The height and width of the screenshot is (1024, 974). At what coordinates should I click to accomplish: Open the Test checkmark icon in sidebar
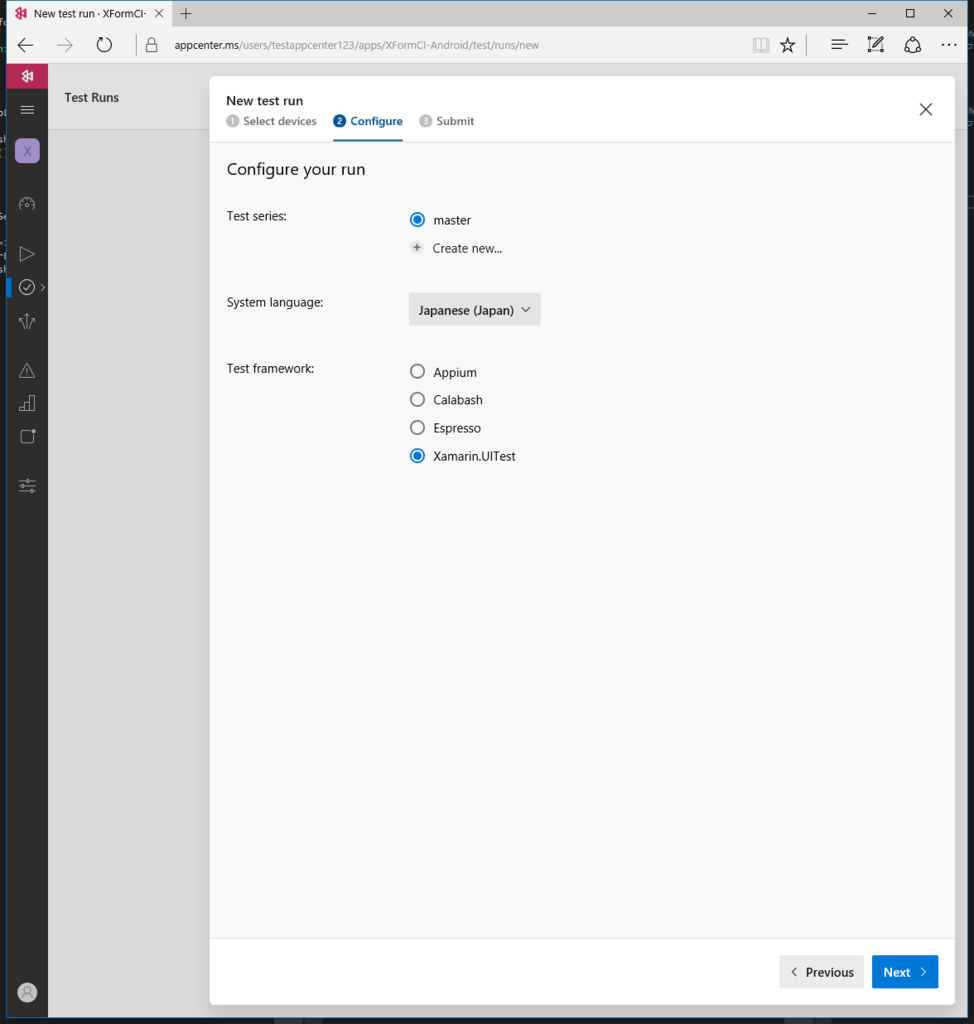click(27, 287)
